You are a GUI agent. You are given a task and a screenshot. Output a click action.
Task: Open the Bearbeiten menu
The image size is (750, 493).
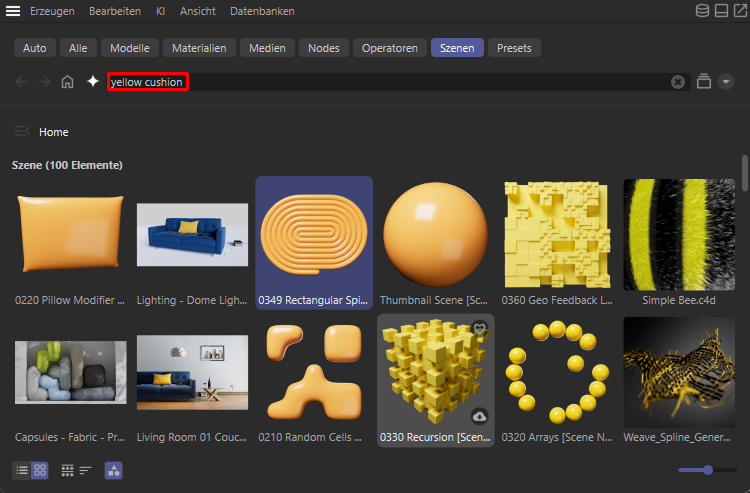point(115,11)
